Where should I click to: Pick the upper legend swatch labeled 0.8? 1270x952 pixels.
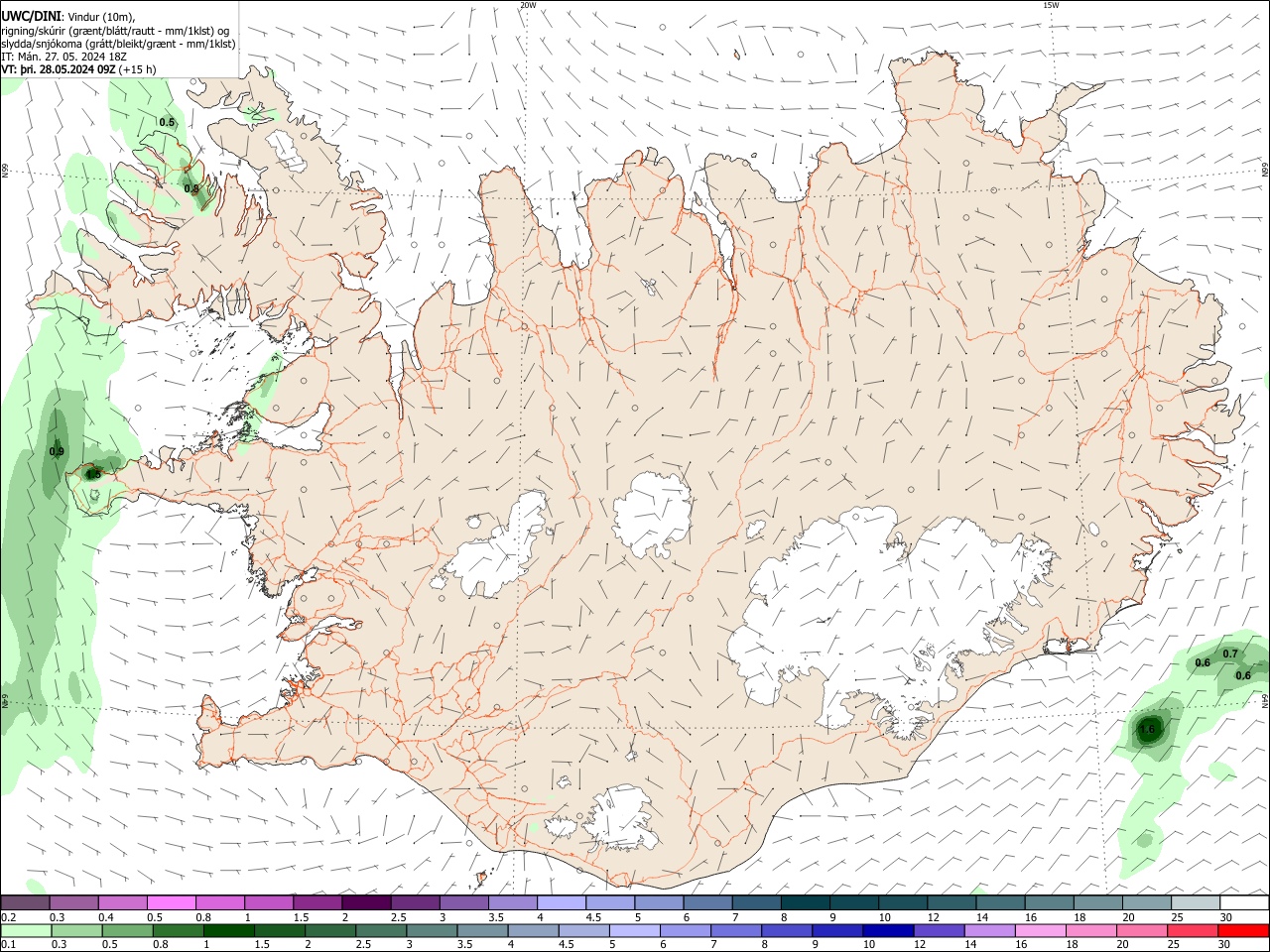pos(219,903)
